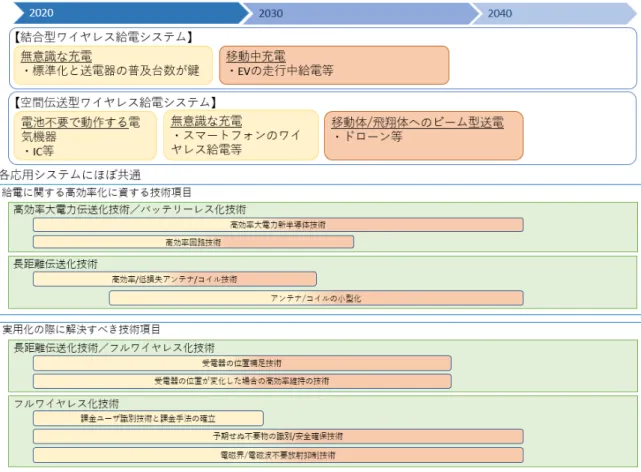Select the ・EVの走行中給電等 bullet text
The image size is (641, 472).
click(x=280, y=71)
